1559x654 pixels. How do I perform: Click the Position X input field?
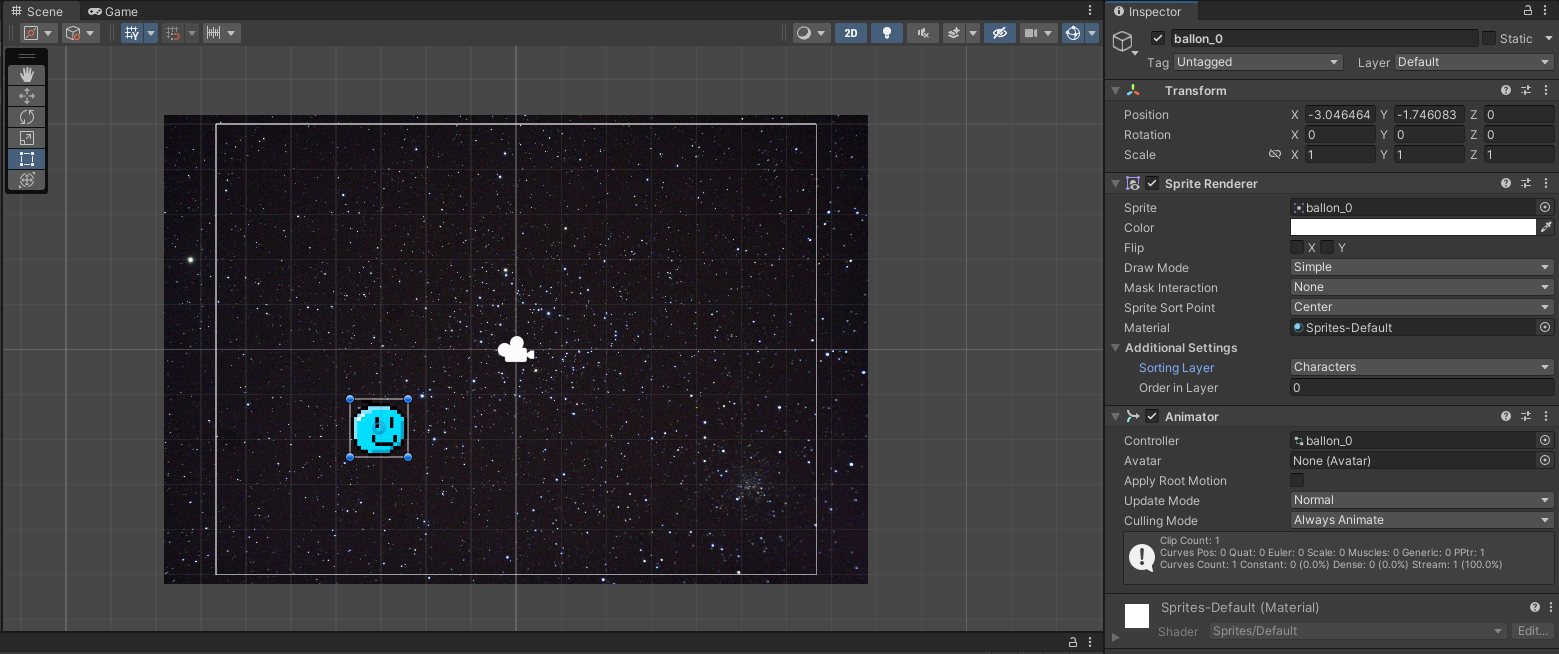coord(1339,115)
